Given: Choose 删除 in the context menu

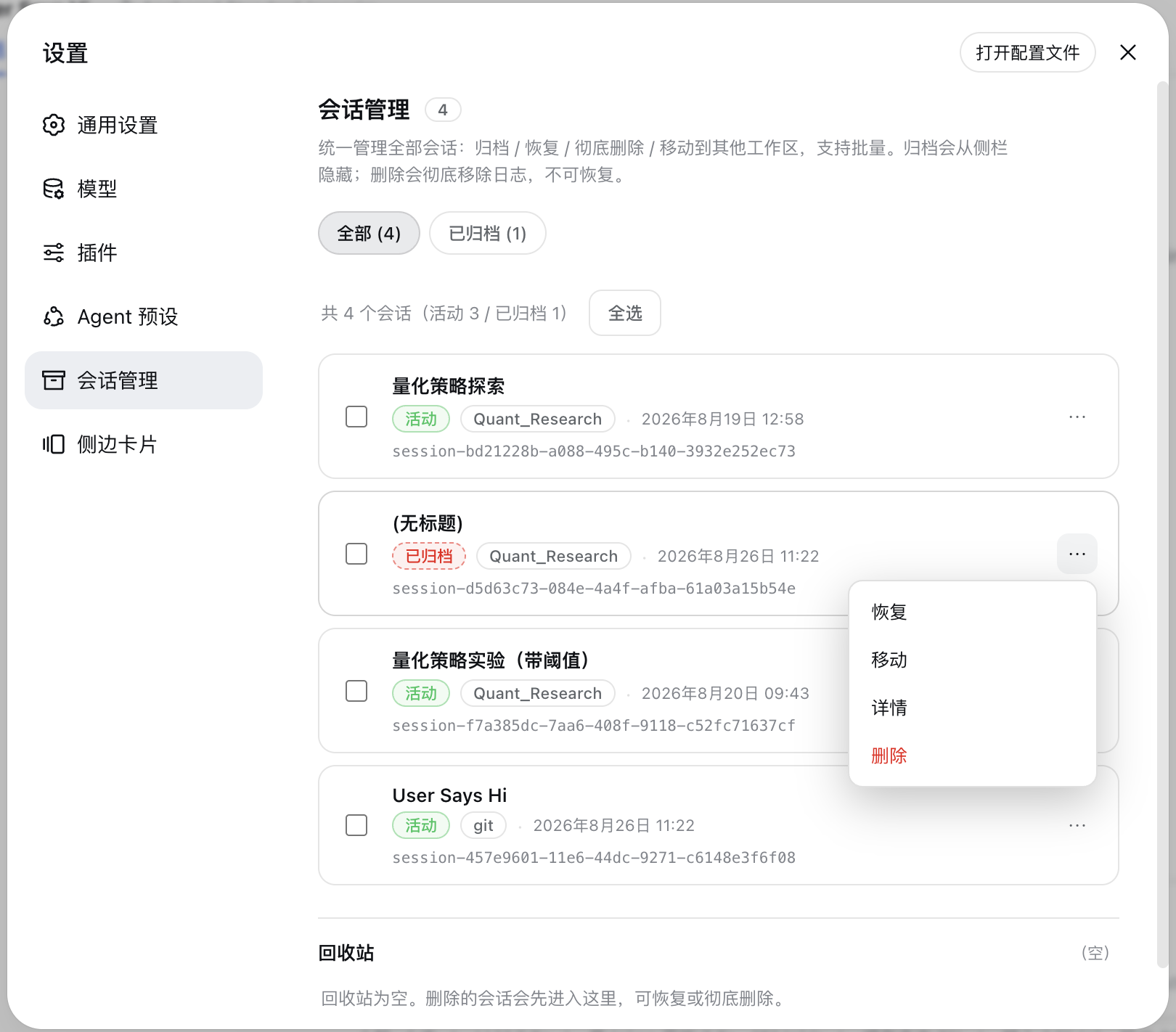Looking at the screenshot, I should 972,755.
